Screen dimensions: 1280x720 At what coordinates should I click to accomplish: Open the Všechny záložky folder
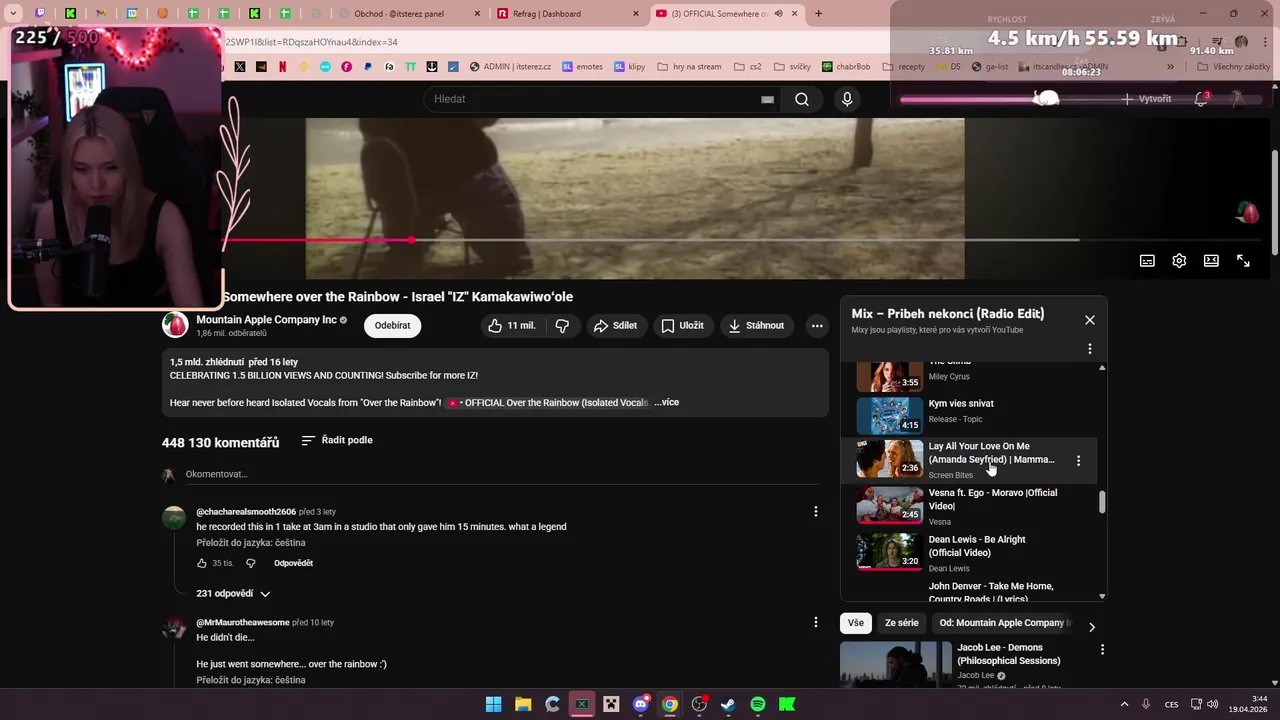[1233, 67]
